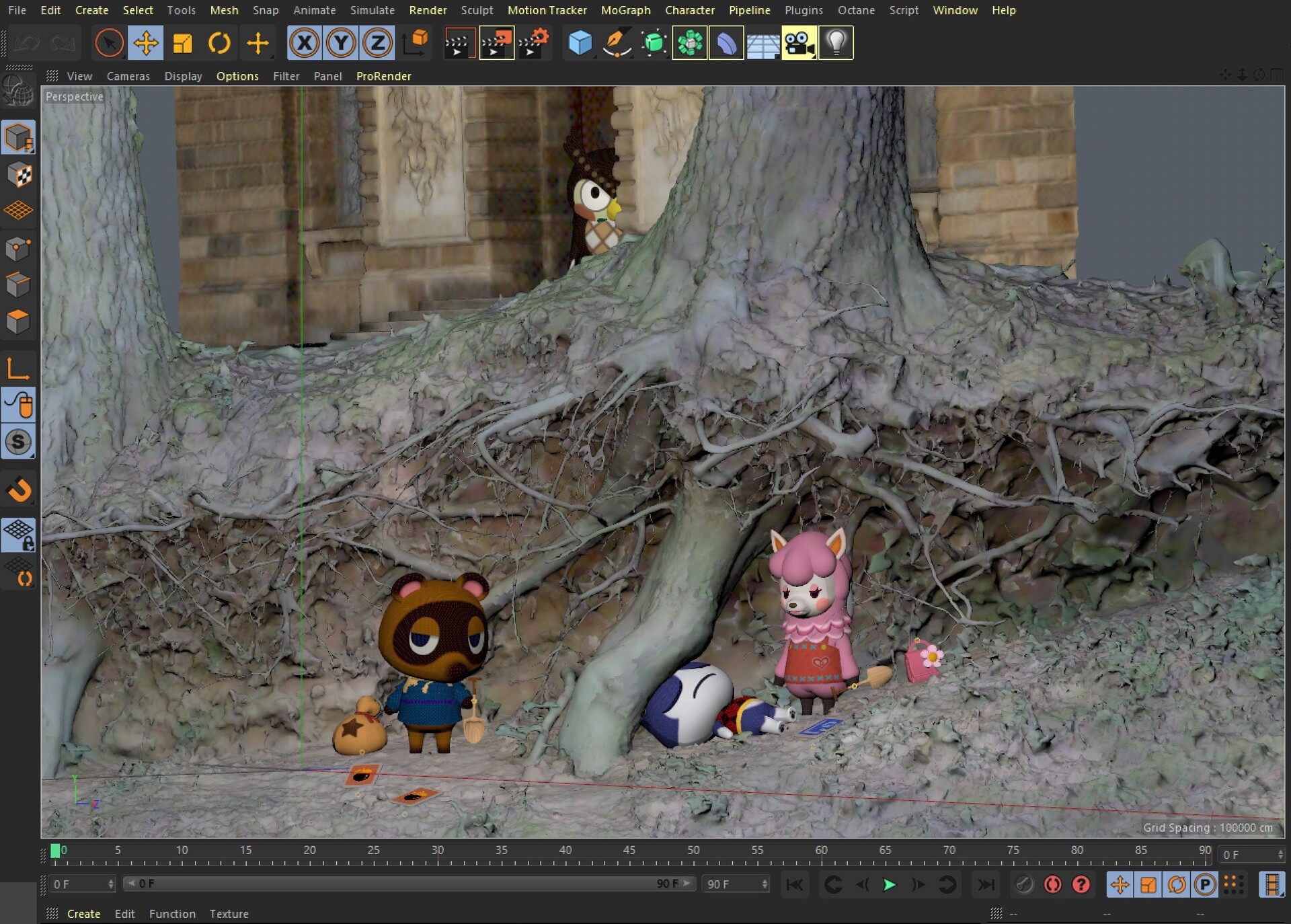Screen dimensions: 1291x924
Task: Toggle Viewport Solo S icon
Action: point(18,442)
